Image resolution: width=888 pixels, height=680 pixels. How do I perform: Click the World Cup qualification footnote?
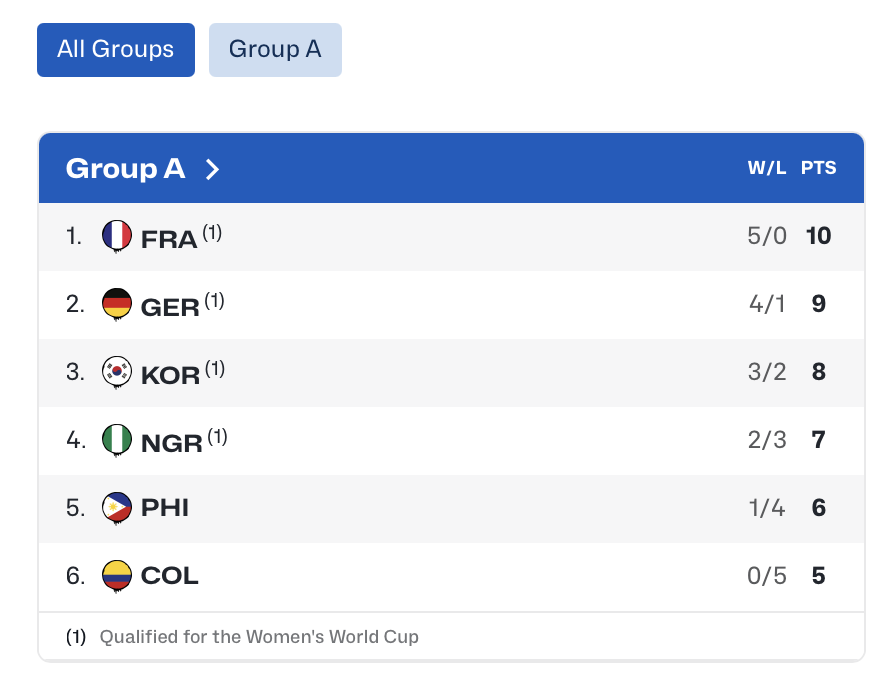pos(258,637)
